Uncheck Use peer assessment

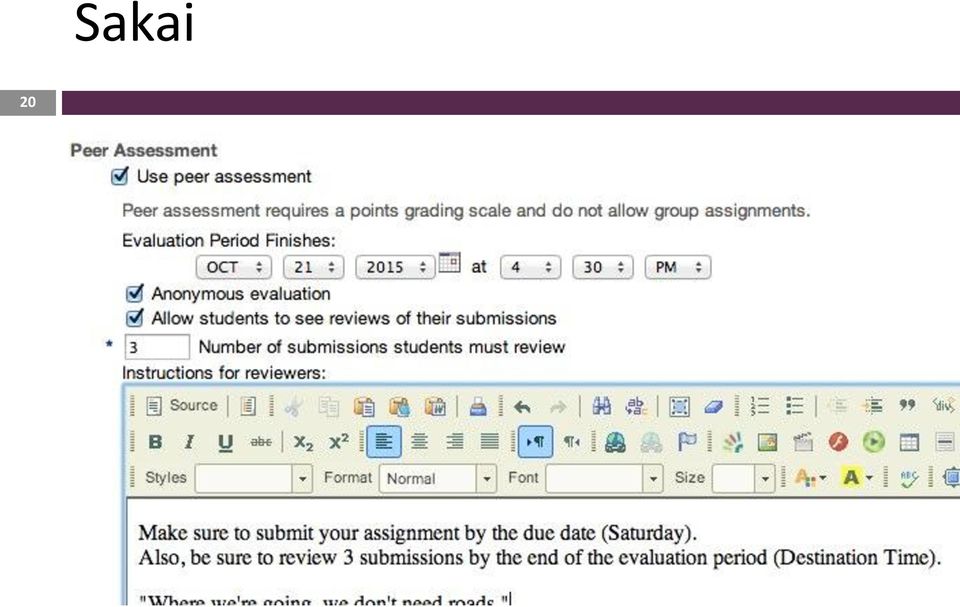pyautogui.click(x=120, y=176)
